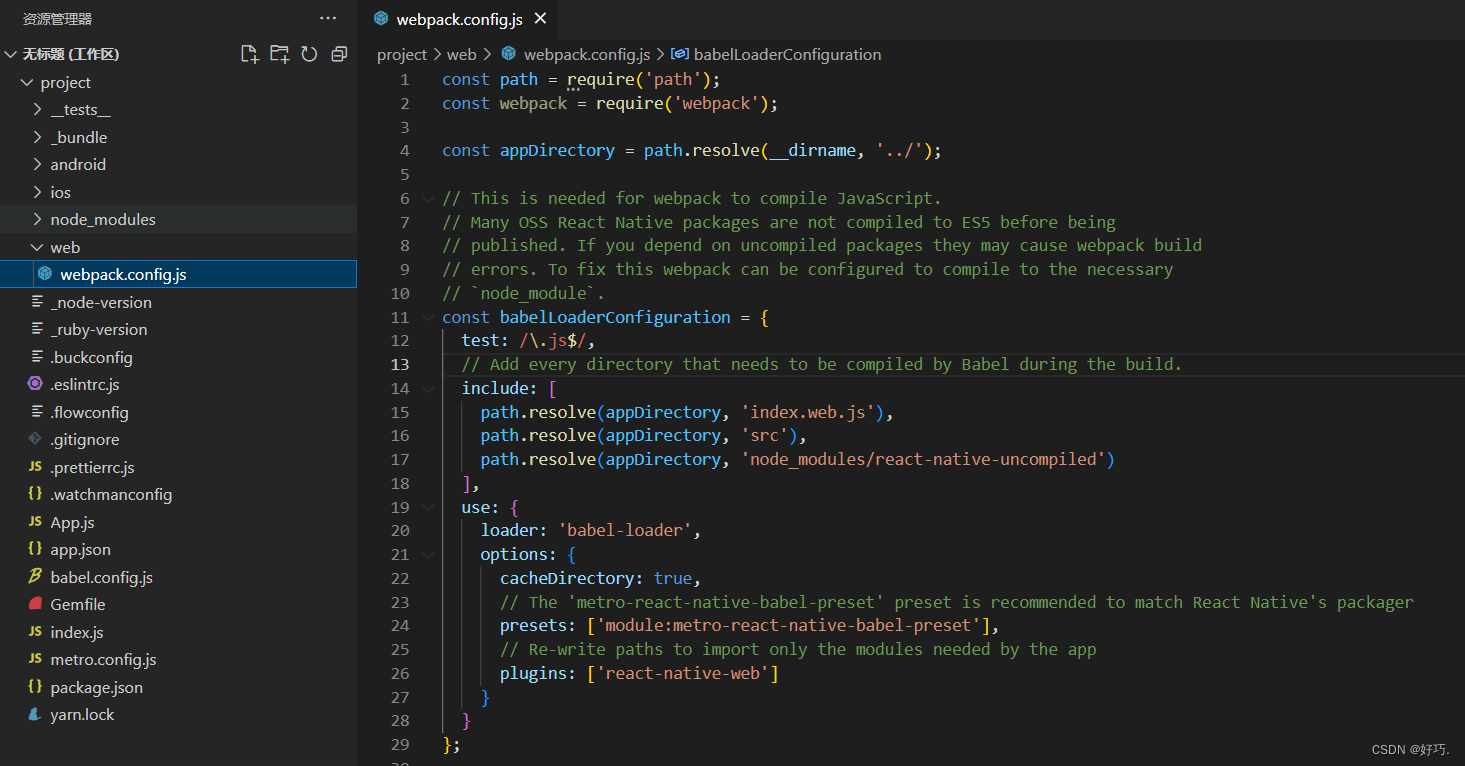Click the yarn icon of yarn.lock
1465x766 pixels.
coord(35,714)
